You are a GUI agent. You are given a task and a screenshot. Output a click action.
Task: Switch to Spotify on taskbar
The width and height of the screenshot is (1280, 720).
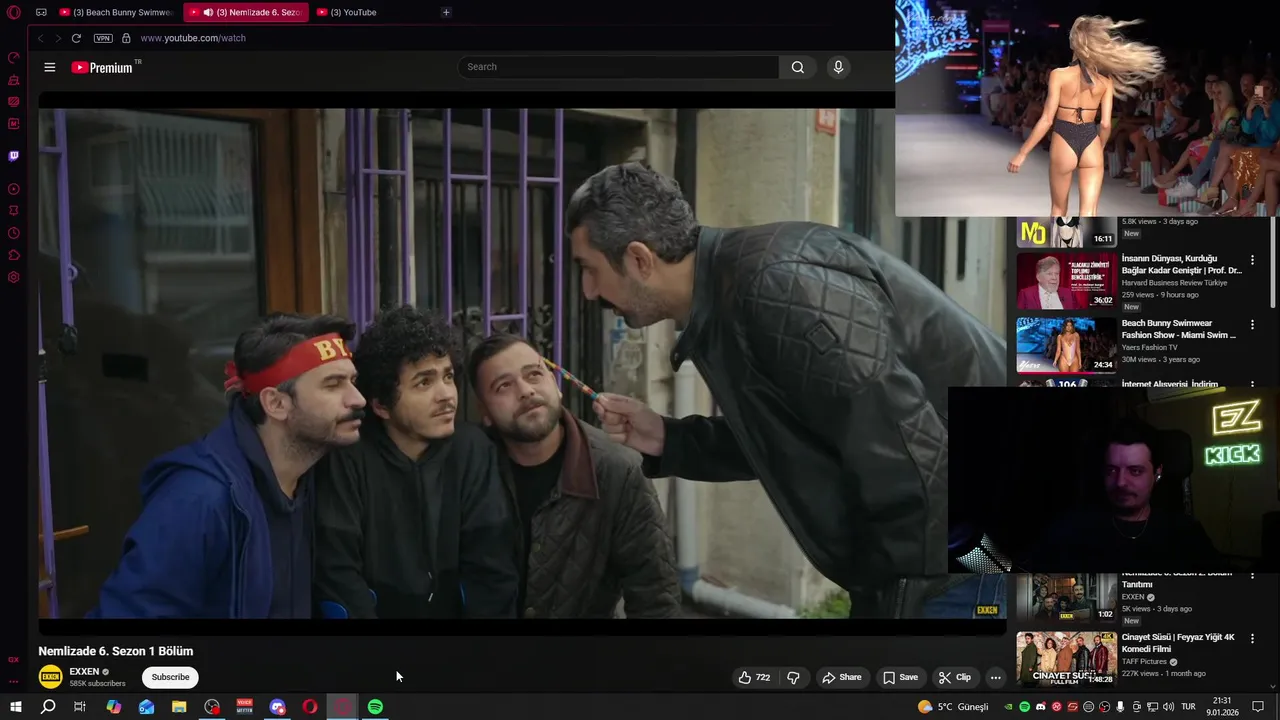point(375,707)
